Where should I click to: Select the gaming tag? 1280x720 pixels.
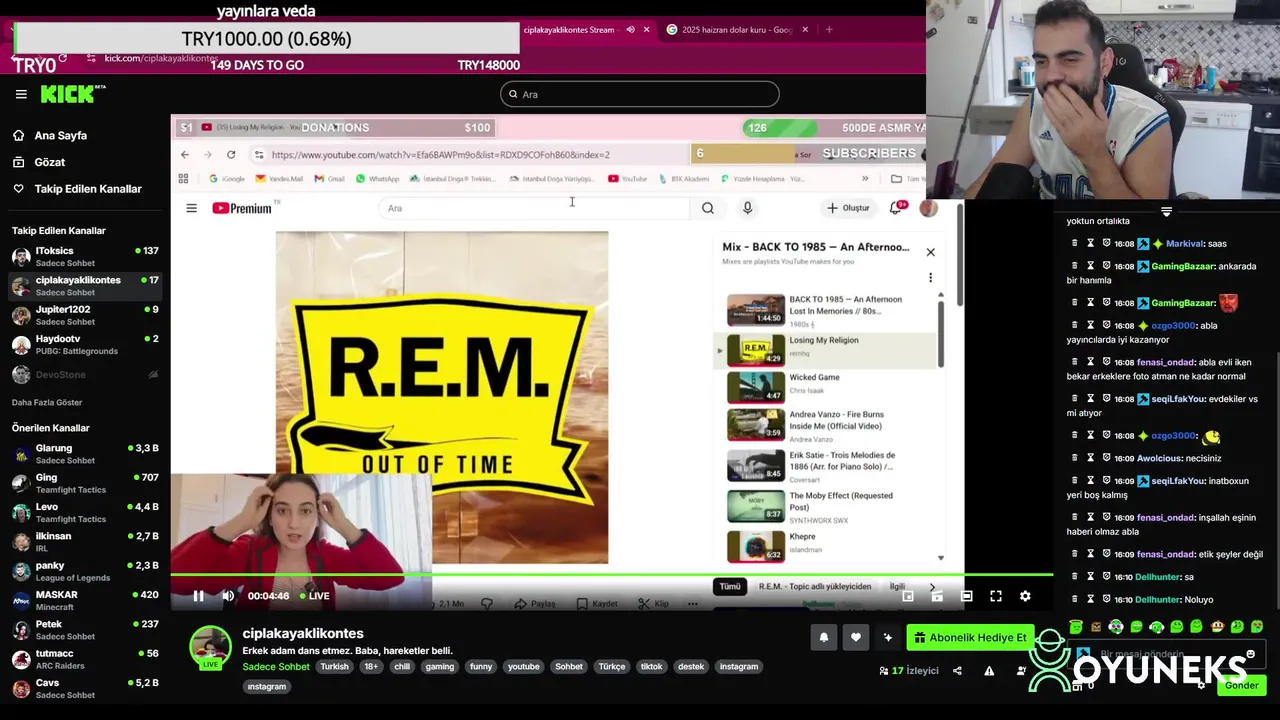(x=440, y=667)
